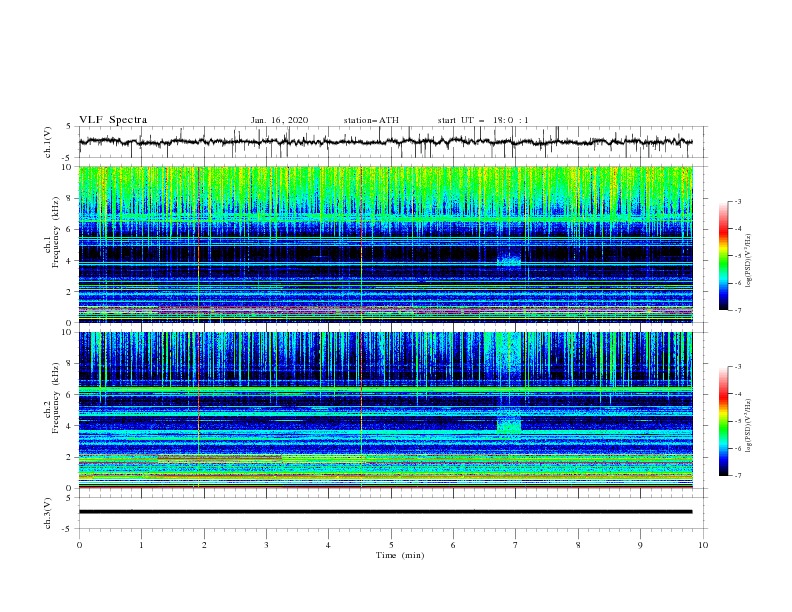The height and width of the screenshot is (612, 792).
Task: Click the upper spectrogram colorbar gradient
Action: tap(724, 256)
